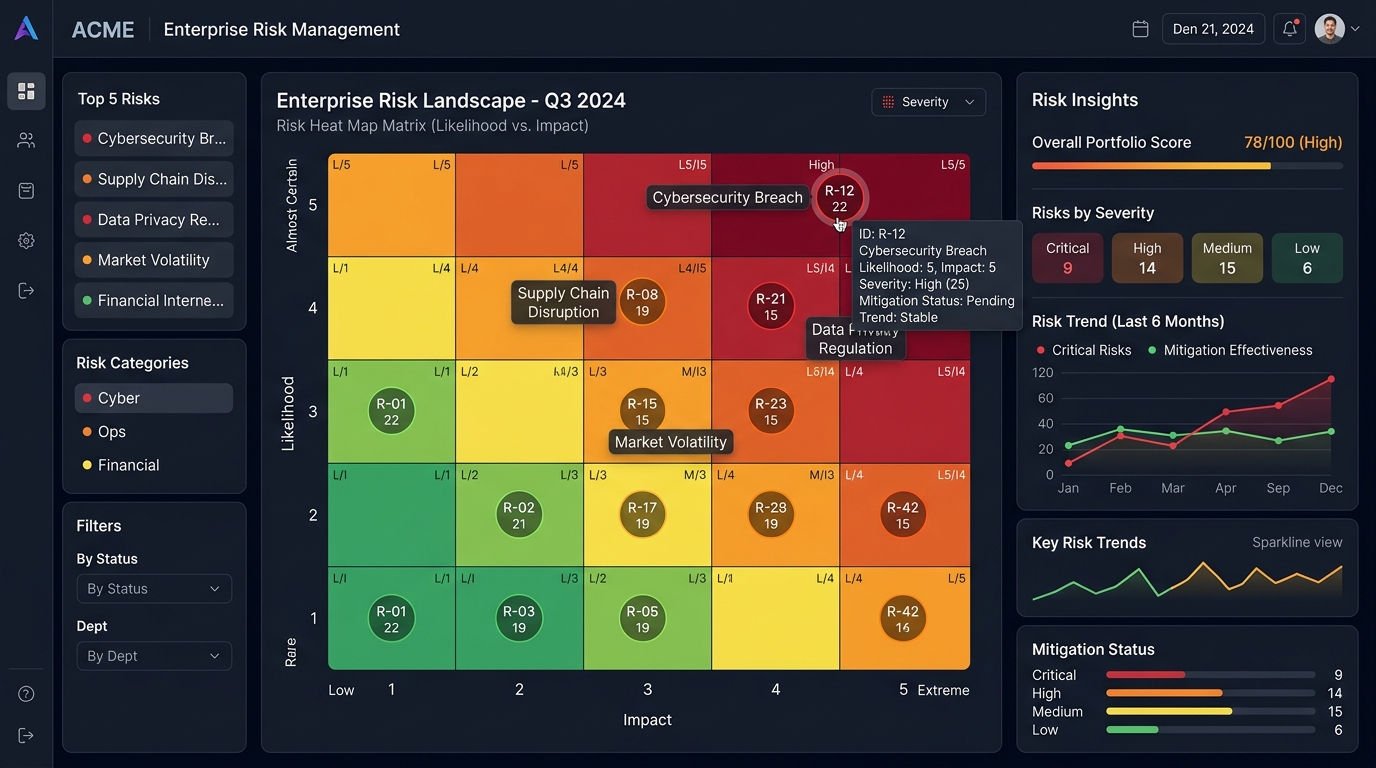Select the R-12 Cybersecurity Breach bubble
Screen dimensions: 1376x768
click(x=839, y=198)
